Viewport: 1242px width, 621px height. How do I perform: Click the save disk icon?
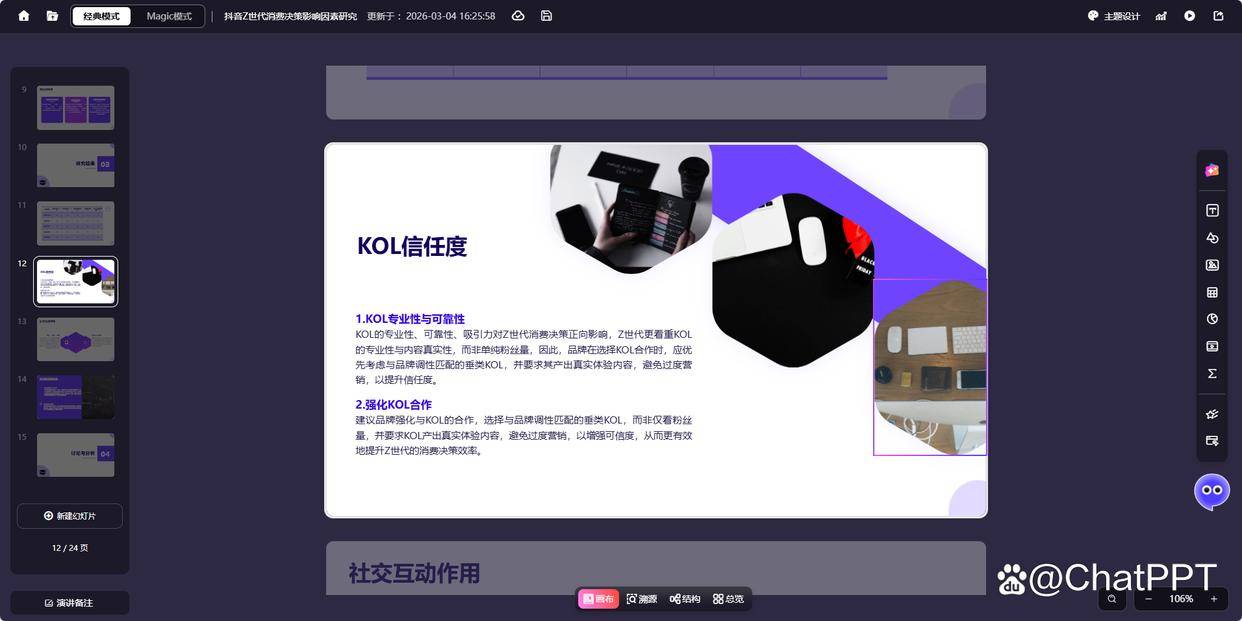point(546,16)
